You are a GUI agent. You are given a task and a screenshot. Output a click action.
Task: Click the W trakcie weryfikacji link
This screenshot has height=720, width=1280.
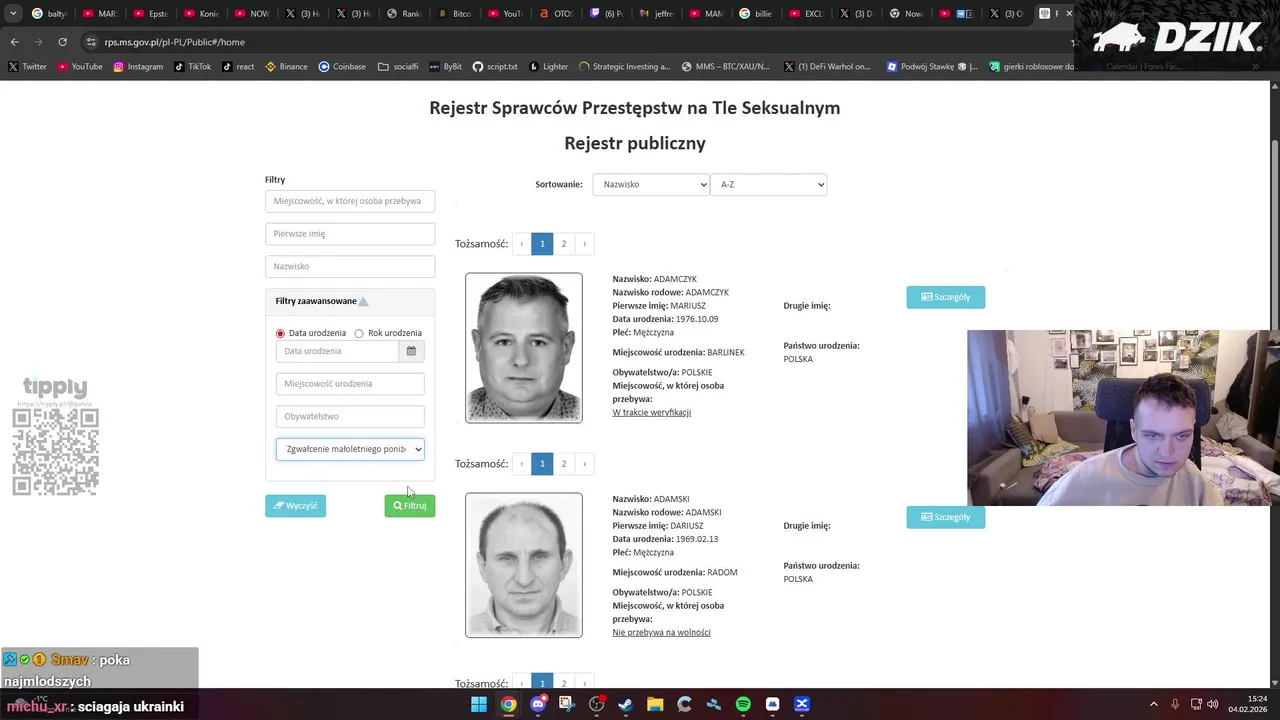tap(652, 412)
